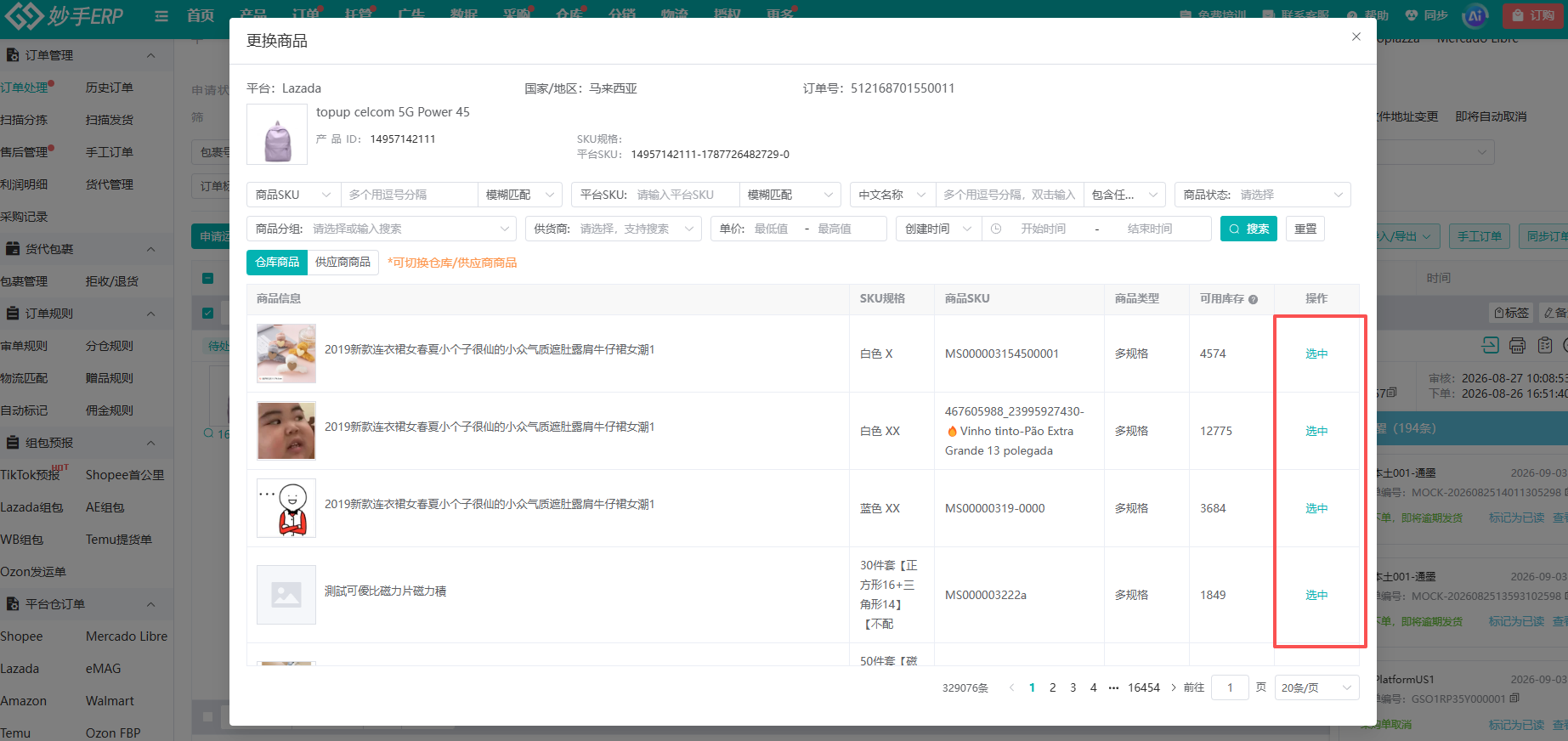Go to previous page arrow in pagination
Viewport: 1568px width, 741px height.
pyautogui.click(x=1011, y=687)
